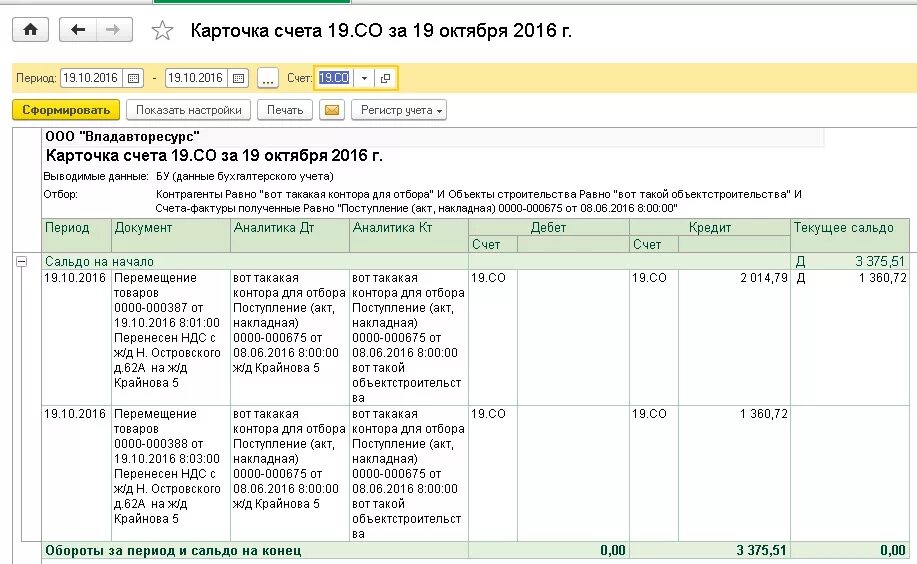Send report by email envelope icon
This screenshot has height=564, width=917.
tap(332, 110)
